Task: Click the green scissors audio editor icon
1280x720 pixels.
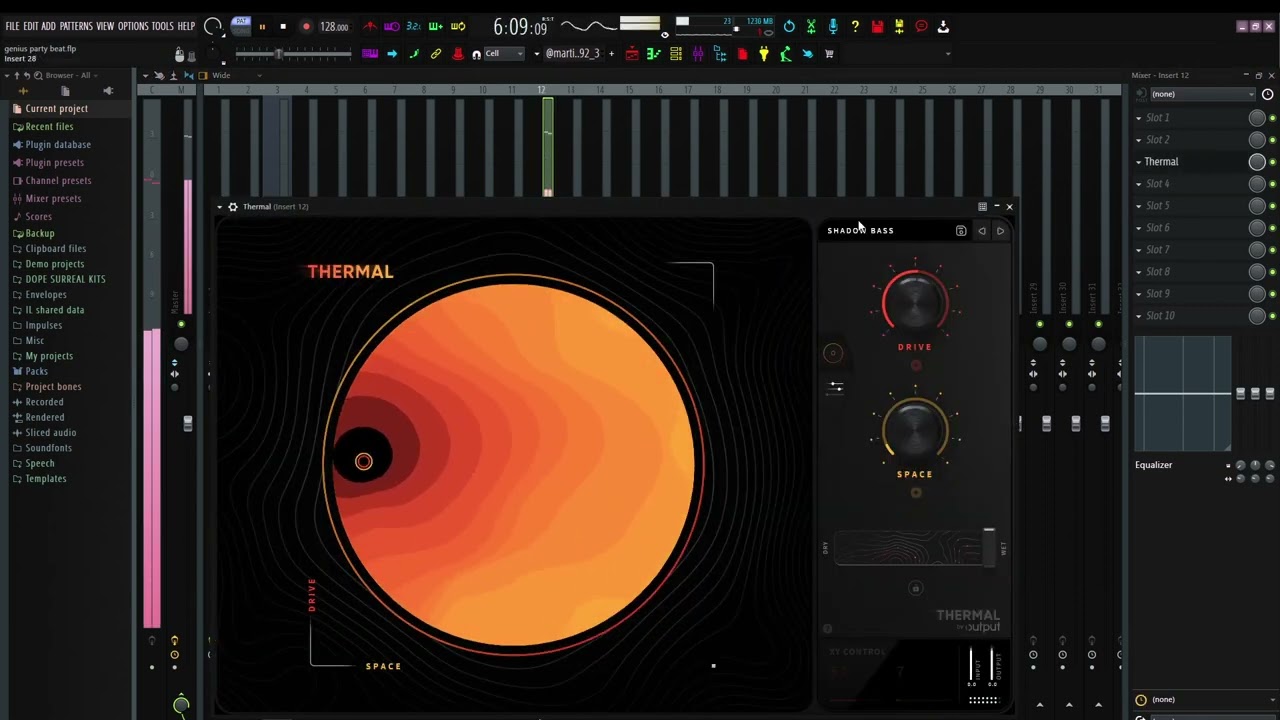Action: coord(811,26)
